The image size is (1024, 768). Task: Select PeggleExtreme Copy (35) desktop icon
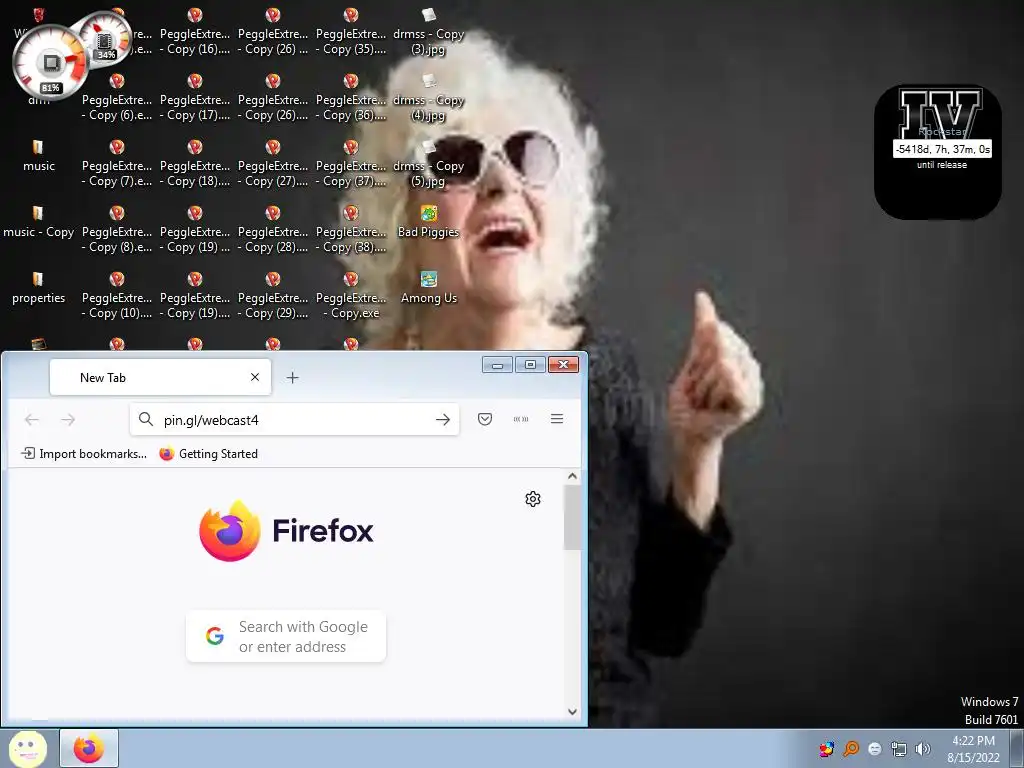(x=351, y=31)
